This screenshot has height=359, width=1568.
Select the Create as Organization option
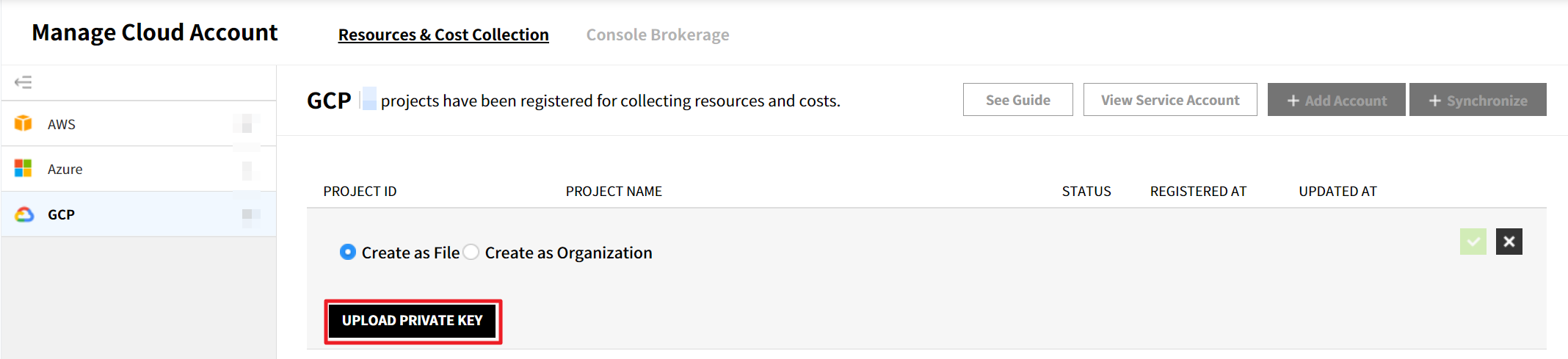click(x=471, y=253)
